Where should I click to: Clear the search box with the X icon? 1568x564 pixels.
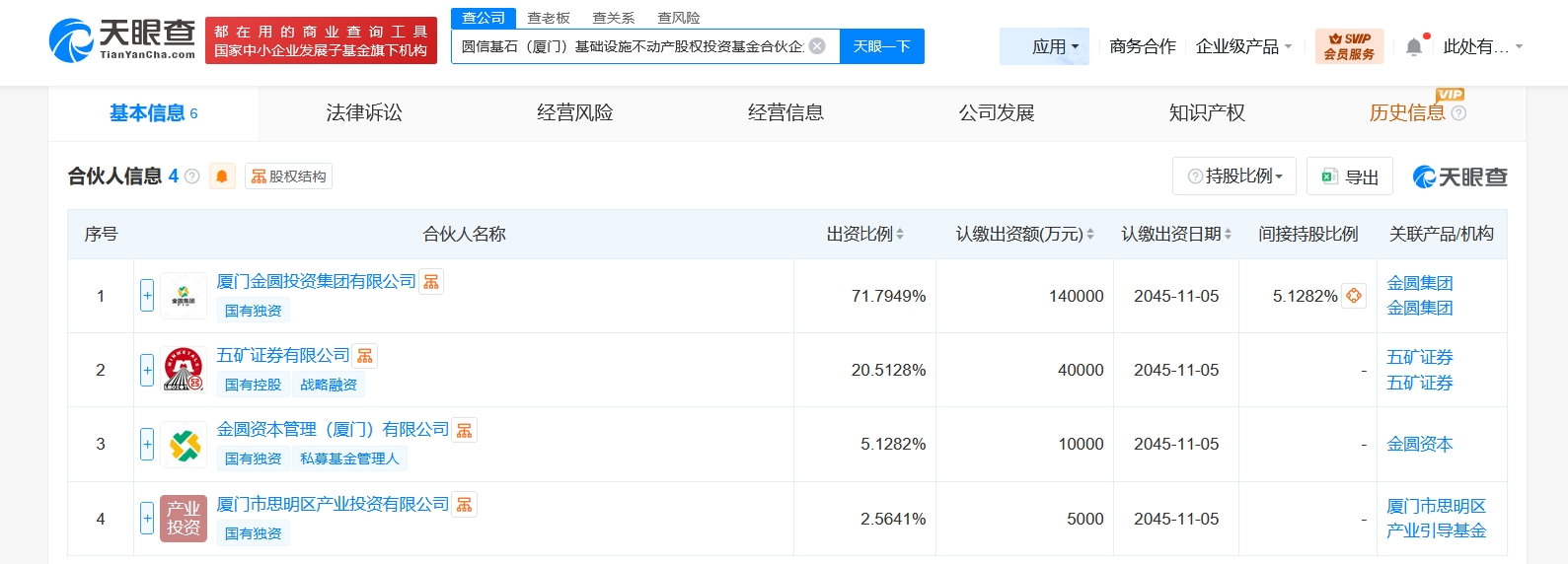pyautogui.click(x=817, y=46)
